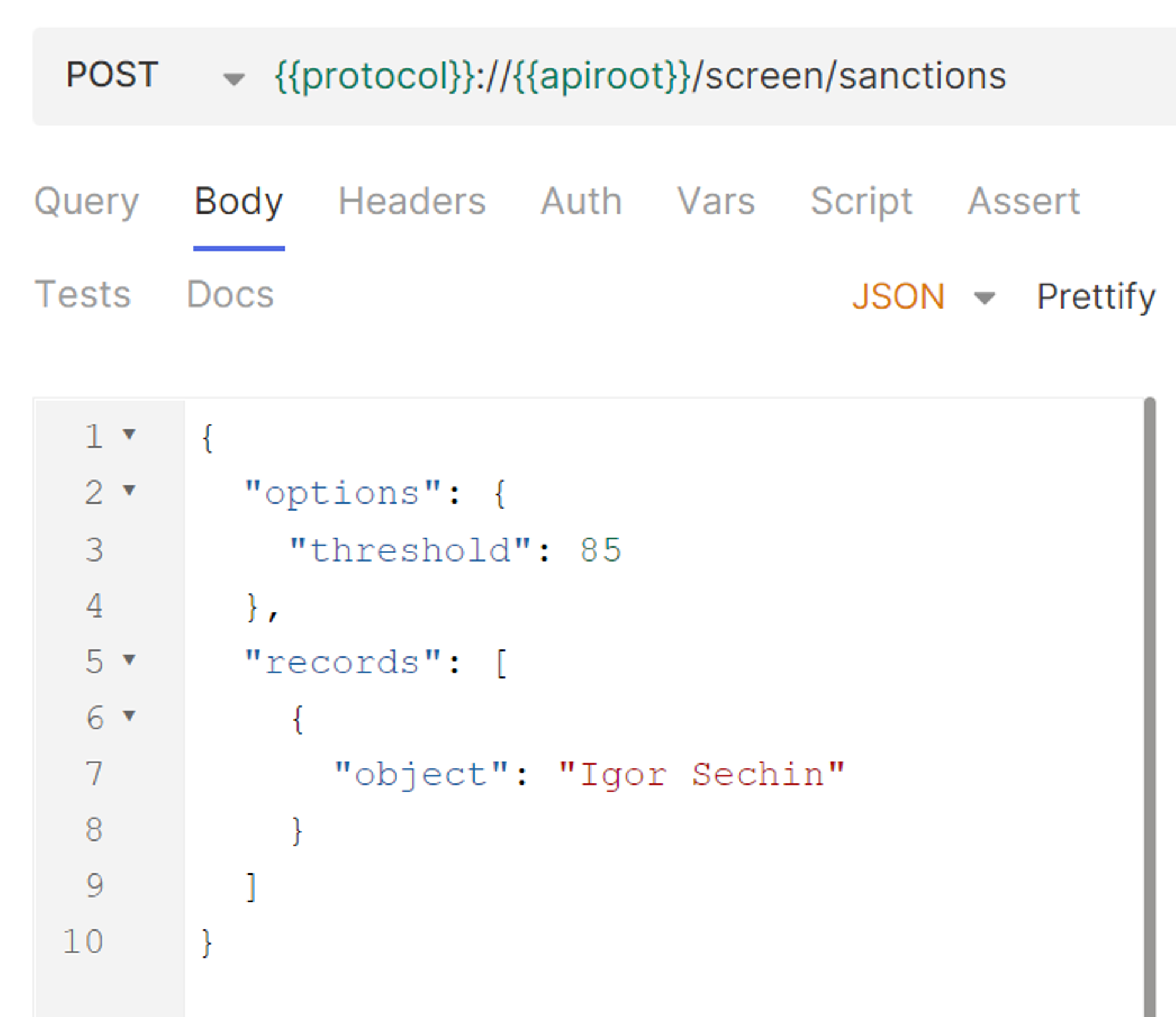Switch to the Auth tab
Image resolution: width=1176 pixels, height=1017 pixels.
pos(581,202)
